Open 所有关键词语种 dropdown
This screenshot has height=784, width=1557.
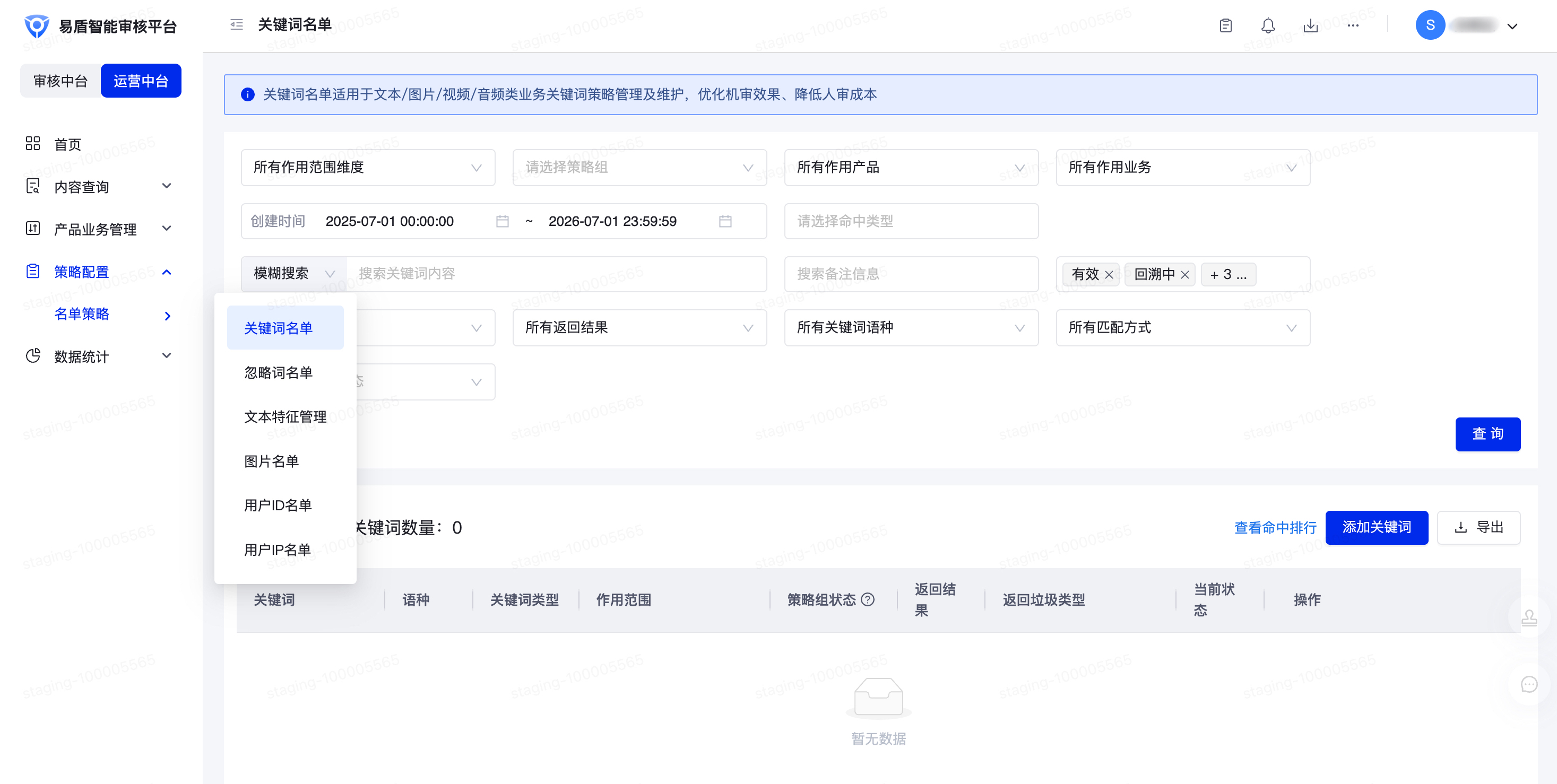(x=912, y=328)
